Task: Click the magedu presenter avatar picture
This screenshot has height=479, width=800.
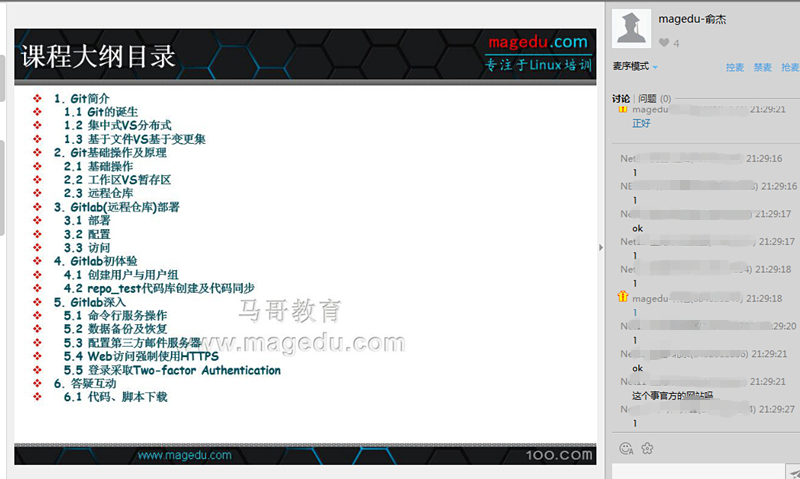Action: pyautogui.click(x=630, y=28)
